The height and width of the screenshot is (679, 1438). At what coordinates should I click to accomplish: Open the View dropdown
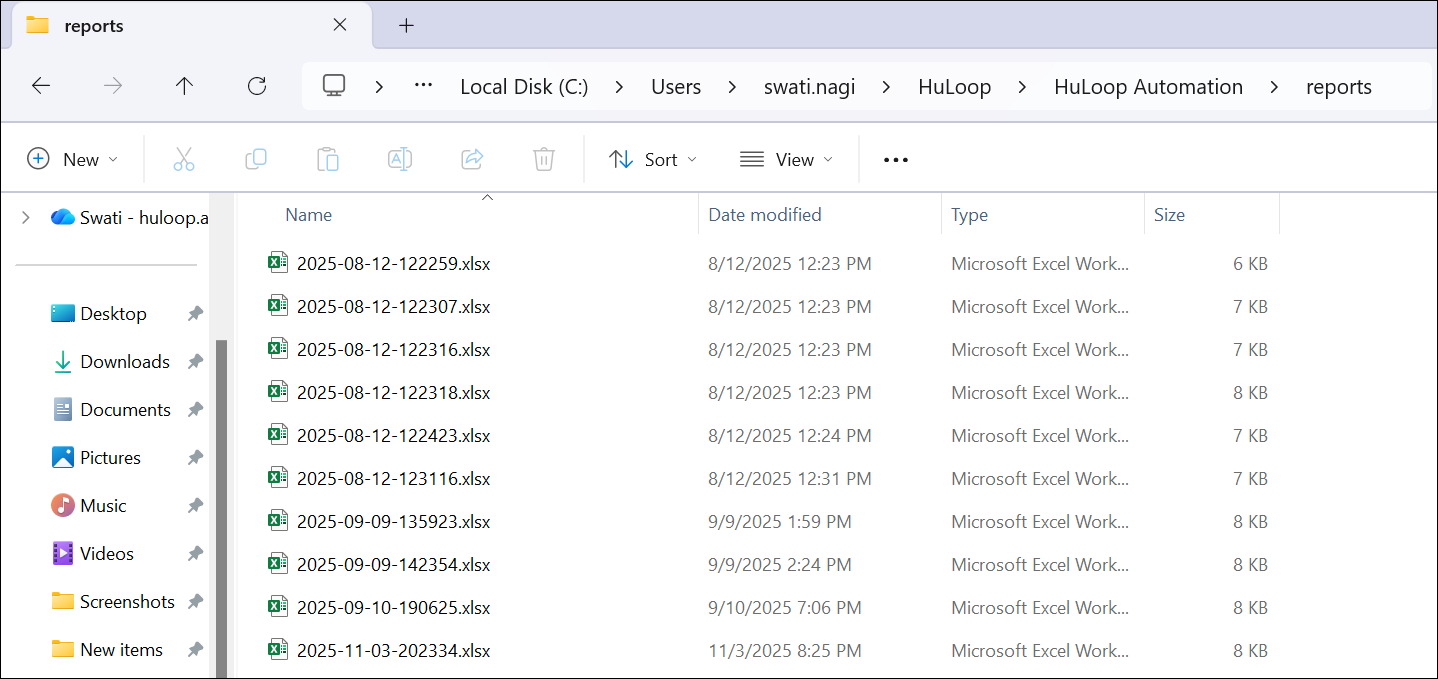point(787,158)
